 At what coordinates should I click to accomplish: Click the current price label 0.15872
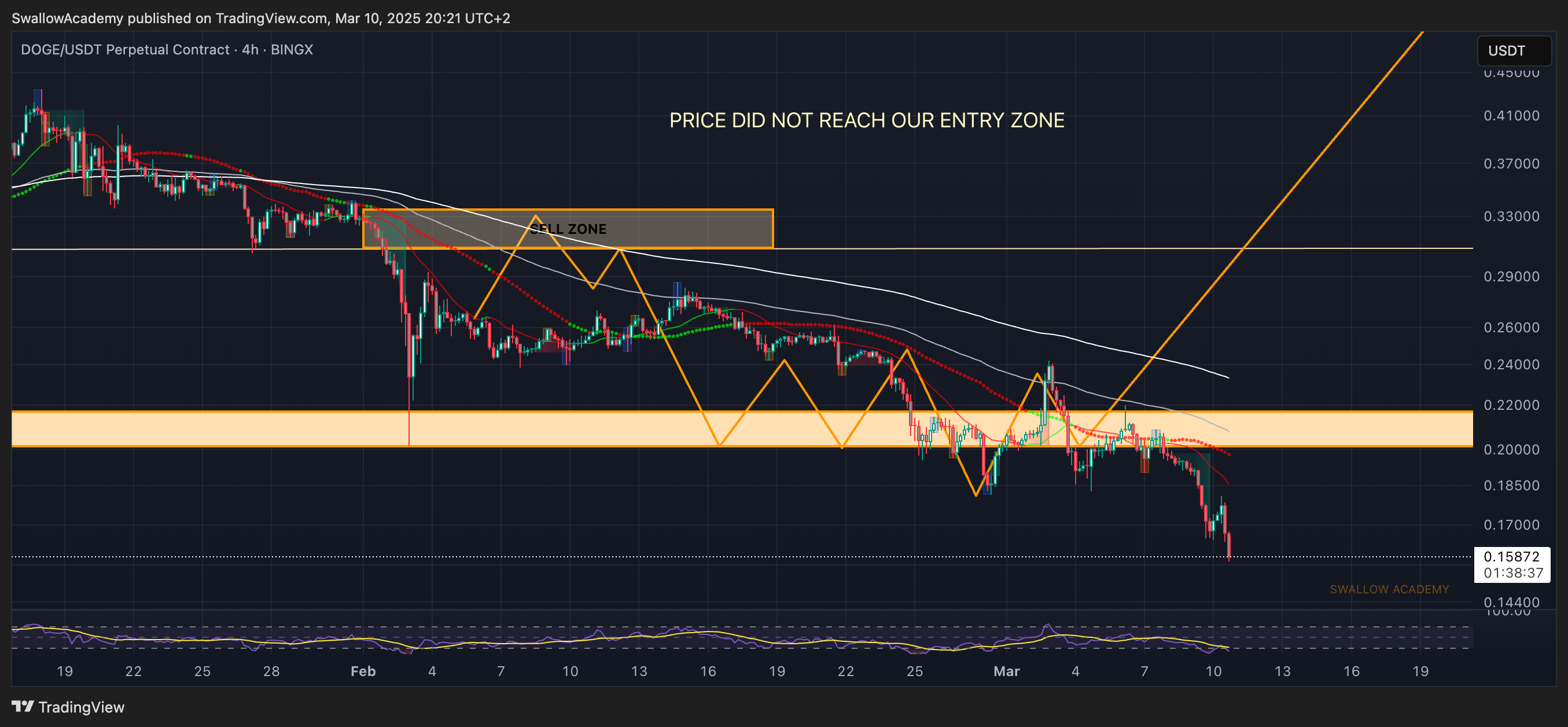(x=1511, y=556)
